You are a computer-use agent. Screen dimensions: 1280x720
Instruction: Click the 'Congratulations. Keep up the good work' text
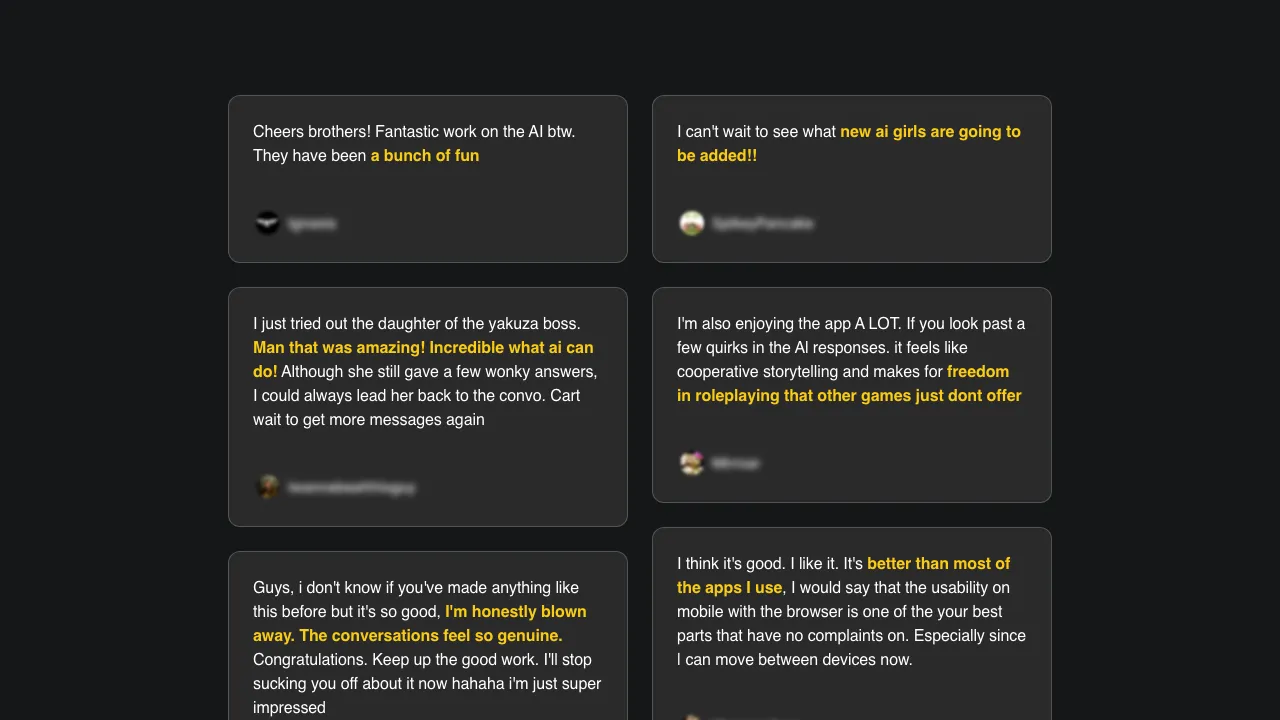(x=395, y=660)
